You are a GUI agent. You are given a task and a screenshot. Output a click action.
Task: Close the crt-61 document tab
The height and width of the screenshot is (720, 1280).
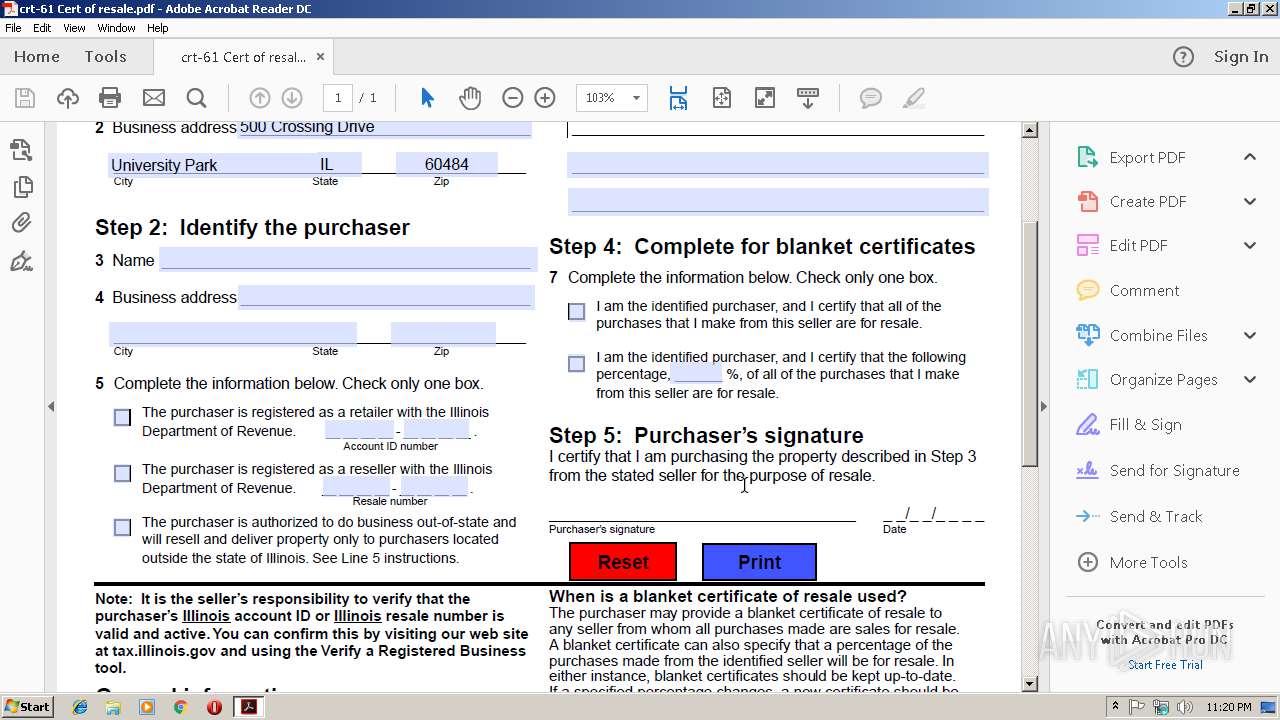pos(320,57)
